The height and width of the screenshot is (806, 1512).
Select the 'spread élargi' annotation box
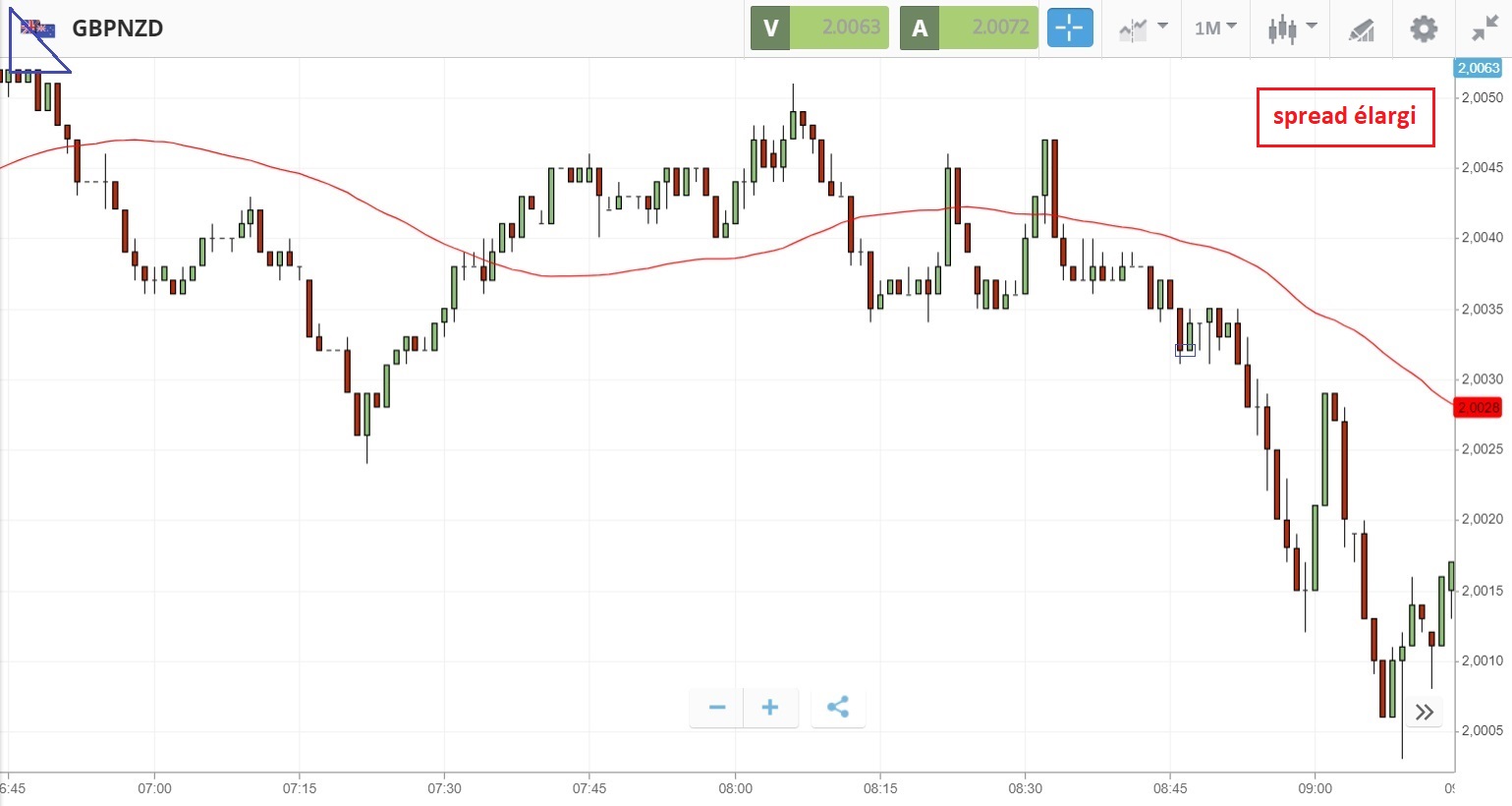click(1345, 117)
